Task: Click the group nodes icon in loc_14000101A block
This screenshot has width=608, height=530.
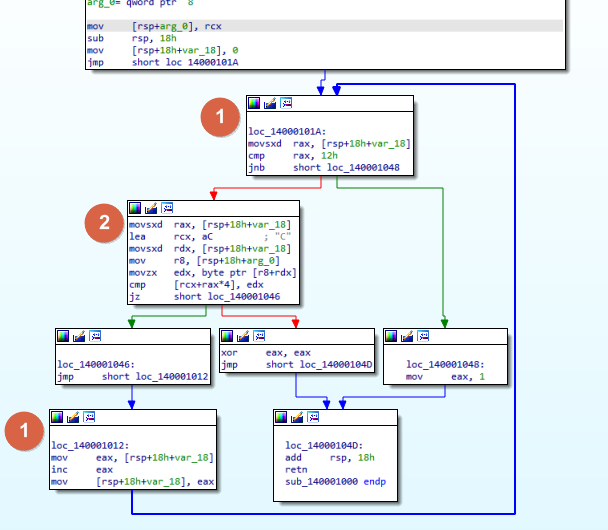Action: coord(286,103)
